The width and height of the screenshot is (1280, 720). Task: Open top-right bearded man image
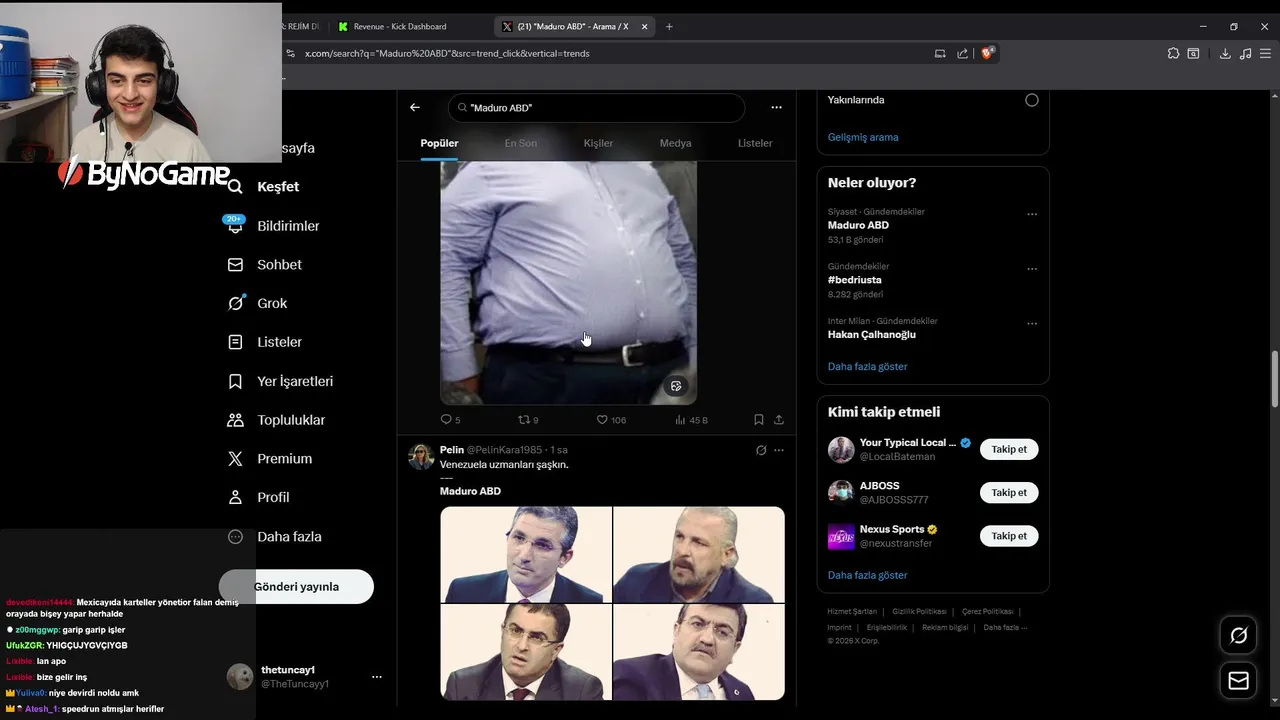pos(699,554)
